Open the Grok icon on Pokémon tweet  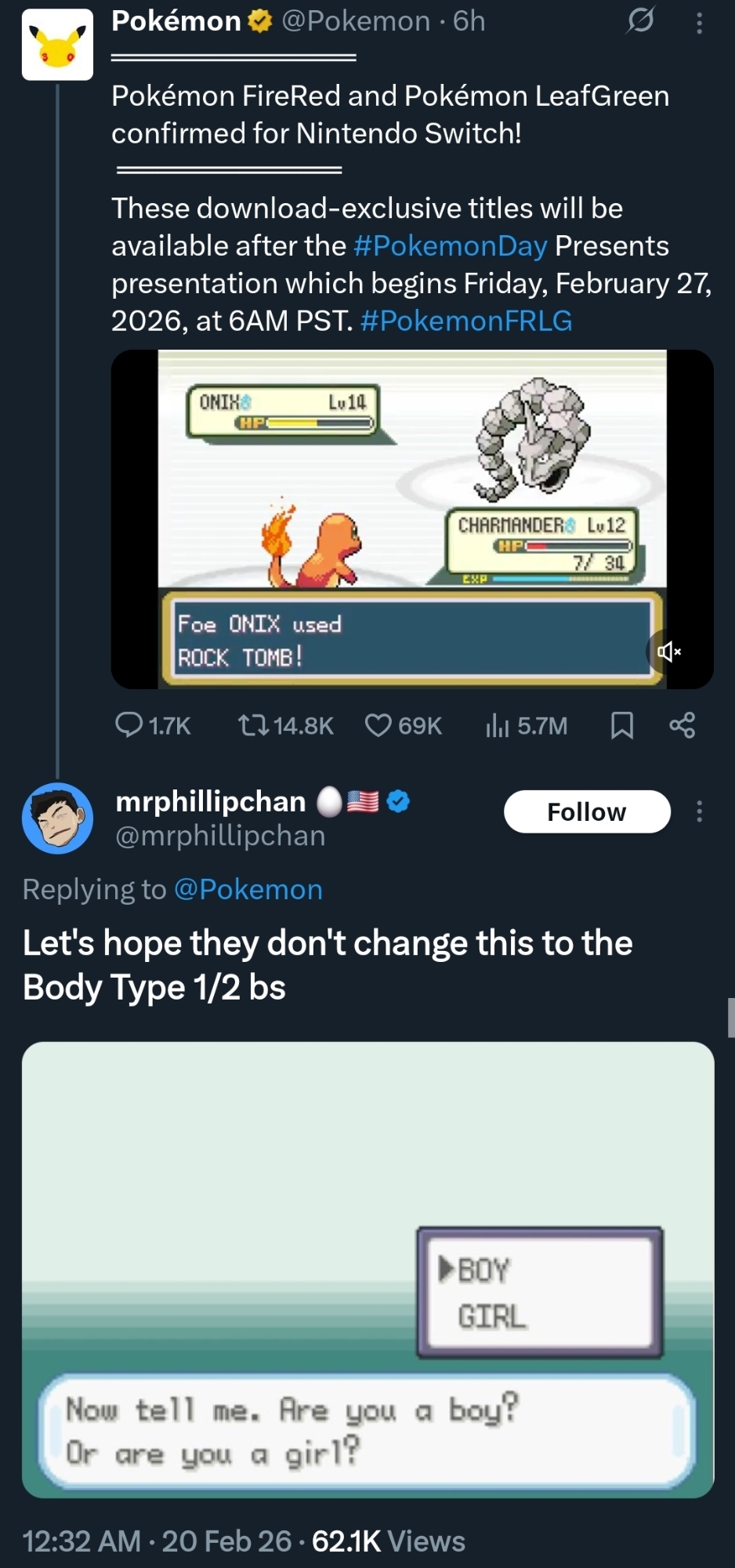pyautogui.click(x=640, y=21)
